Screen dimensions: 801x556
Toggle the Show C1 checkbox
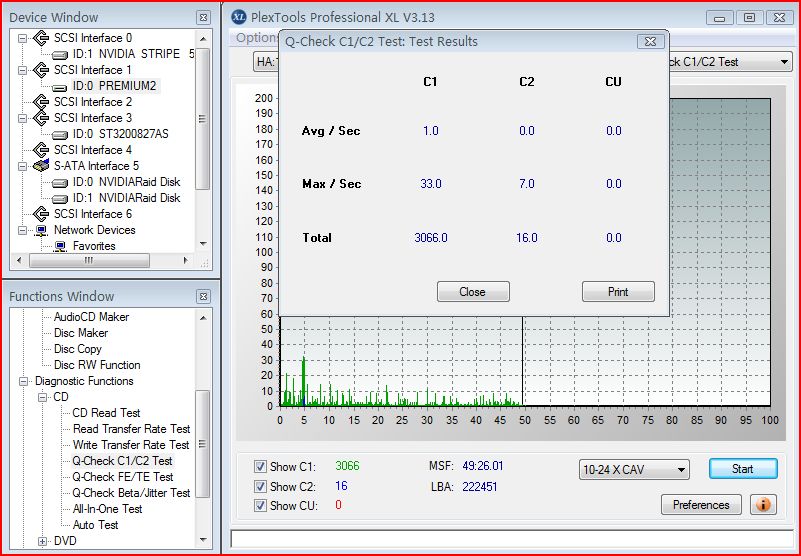[x=260, y=466]
